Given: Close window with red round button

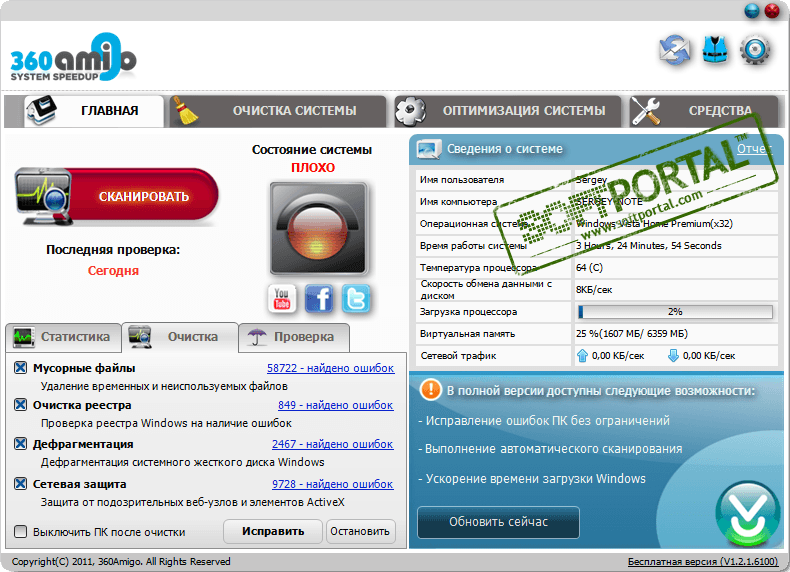Looking at the screenshot, I should (772, 11).
